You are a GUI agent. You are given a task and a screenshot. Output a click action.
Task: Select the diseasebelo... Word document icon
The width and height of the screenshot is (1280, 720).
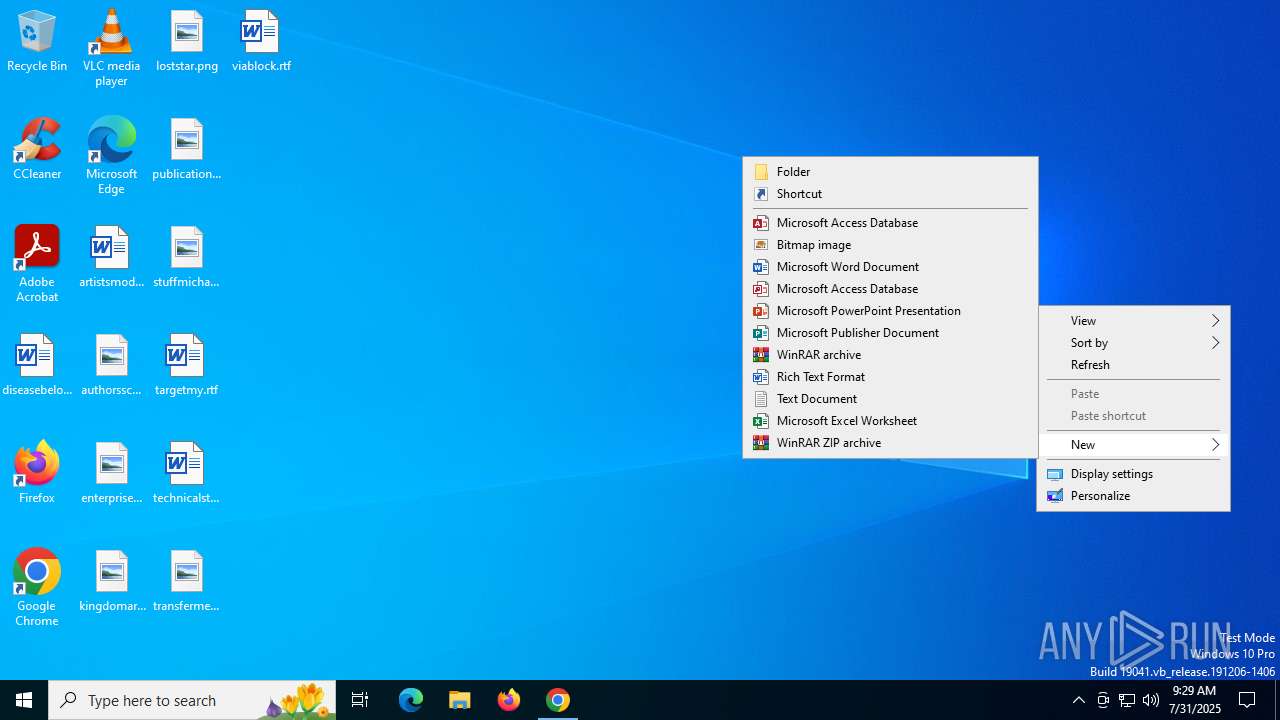[x=37, y=365]
